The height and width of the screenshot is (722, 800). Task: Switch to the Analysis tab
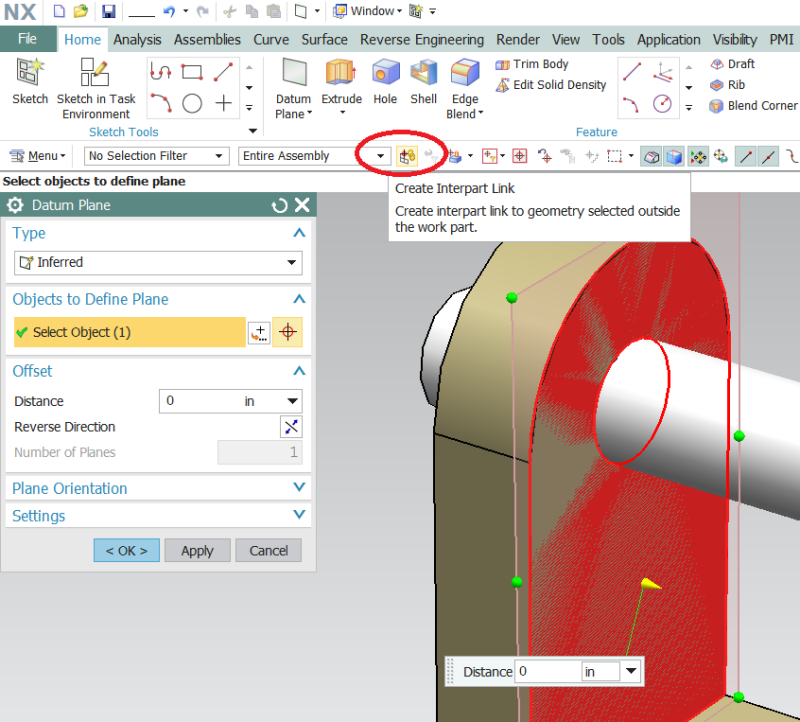pyautogui.click(x=137, y=40)
